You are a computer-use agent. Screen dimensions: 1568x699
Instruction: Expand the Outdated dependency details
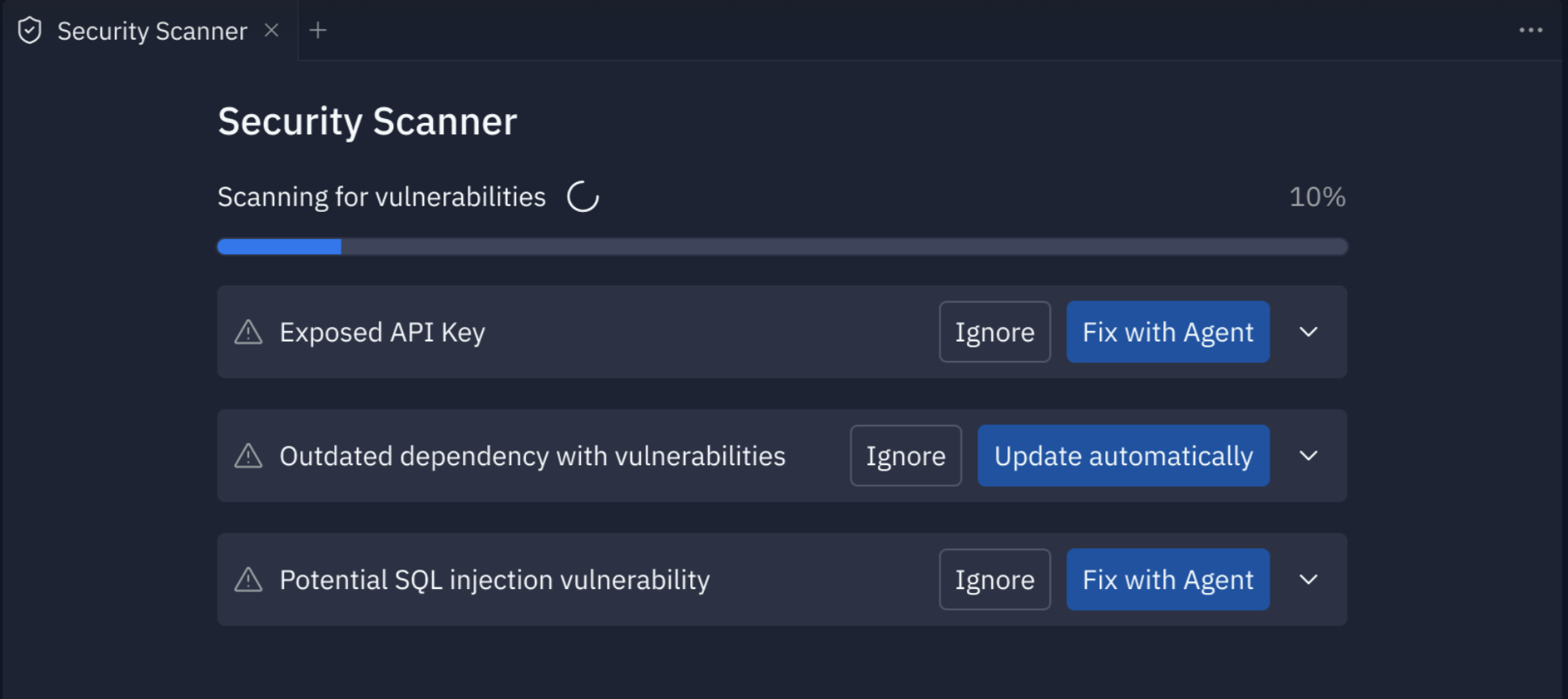(1308, 455)
